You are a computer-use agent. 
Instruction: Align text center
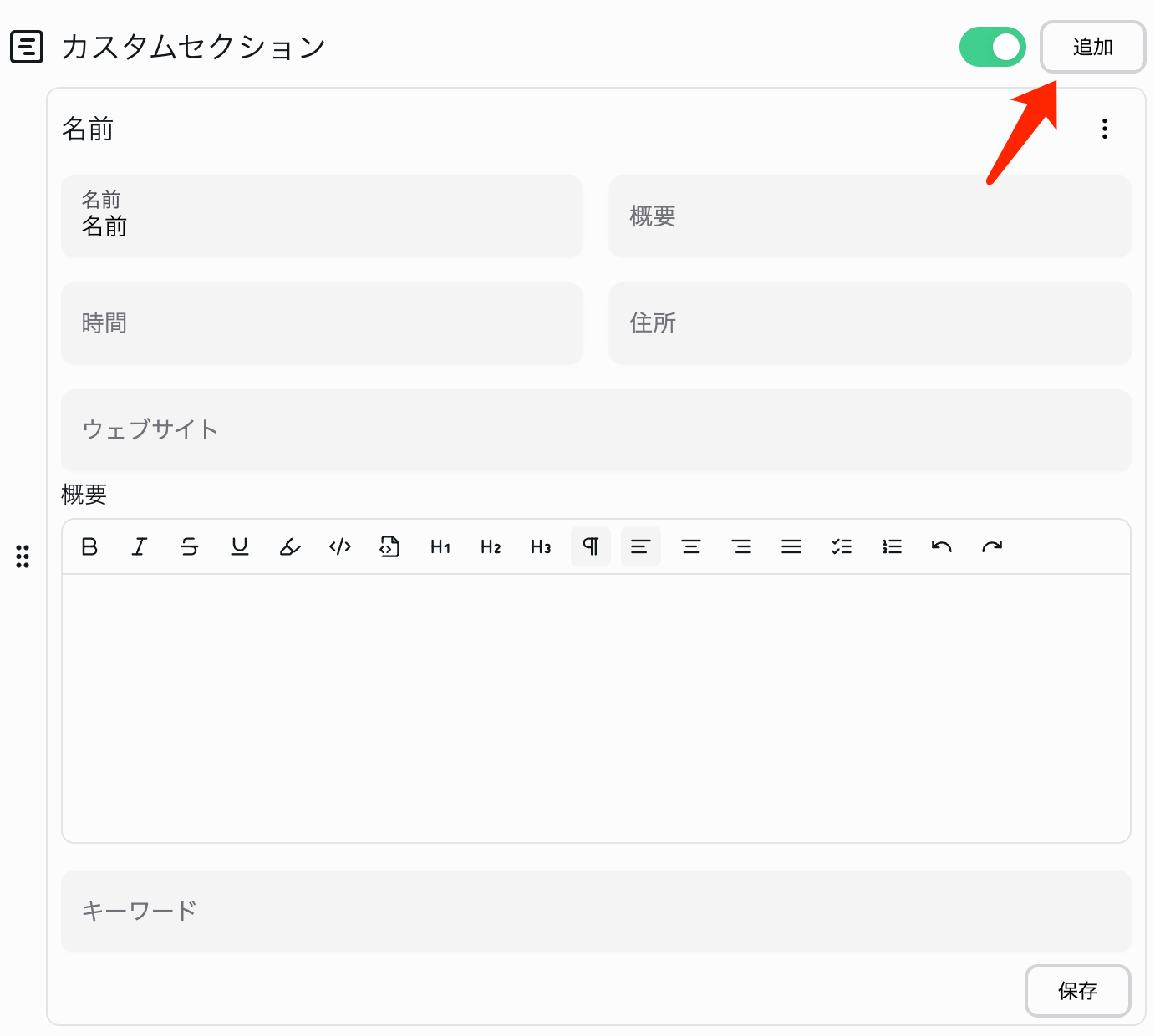691,546
